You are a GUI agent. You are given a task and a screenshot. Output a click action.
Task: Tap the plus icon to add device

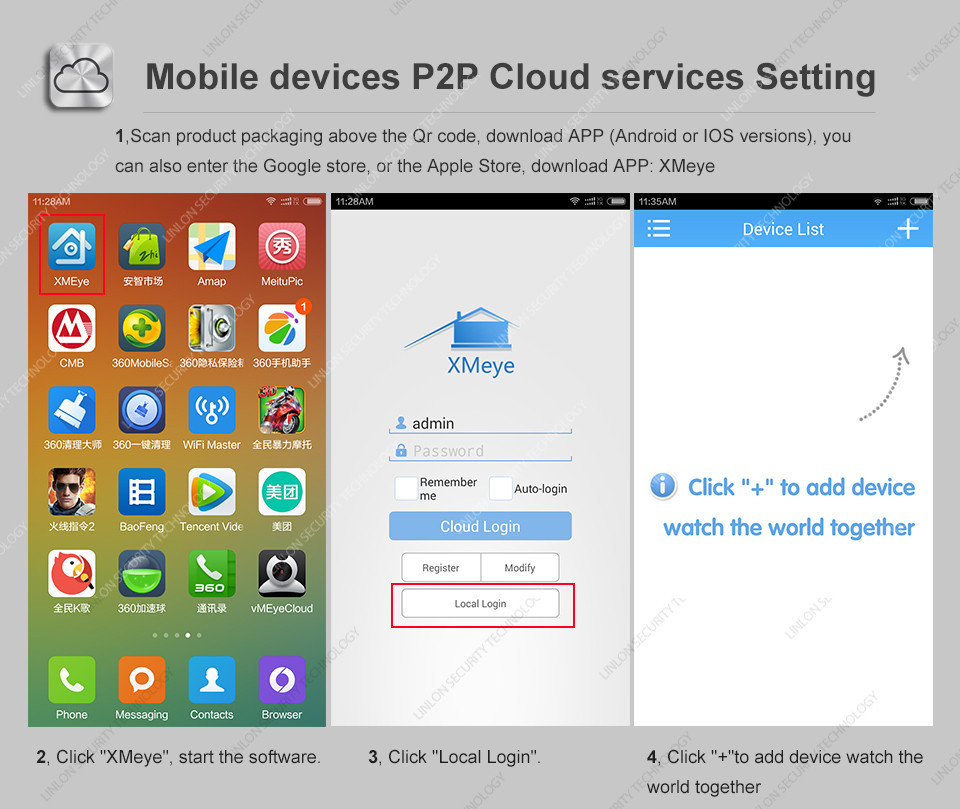tap(908, 229)
